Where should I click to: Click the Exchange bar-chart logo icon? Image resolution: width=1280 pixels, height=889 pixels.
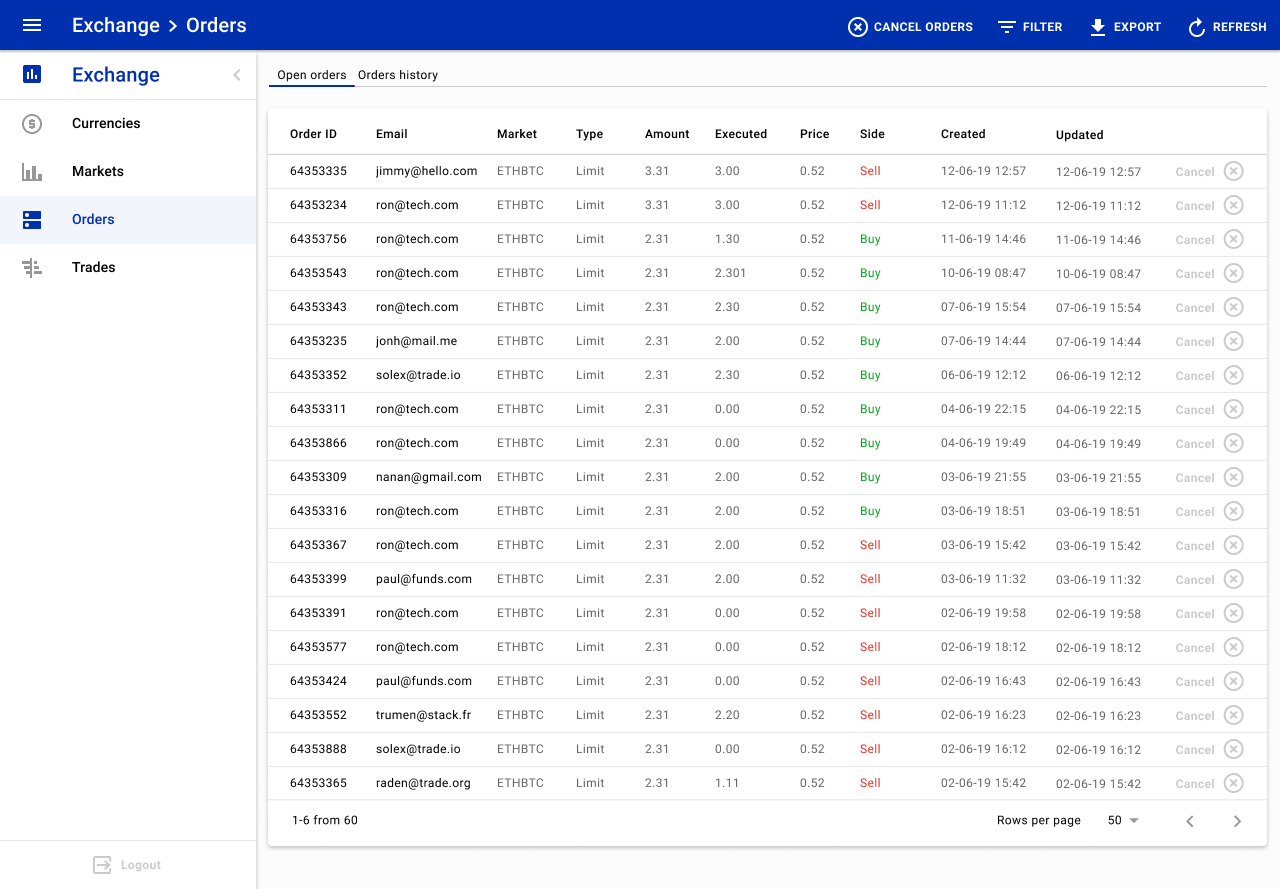[32, 74]
